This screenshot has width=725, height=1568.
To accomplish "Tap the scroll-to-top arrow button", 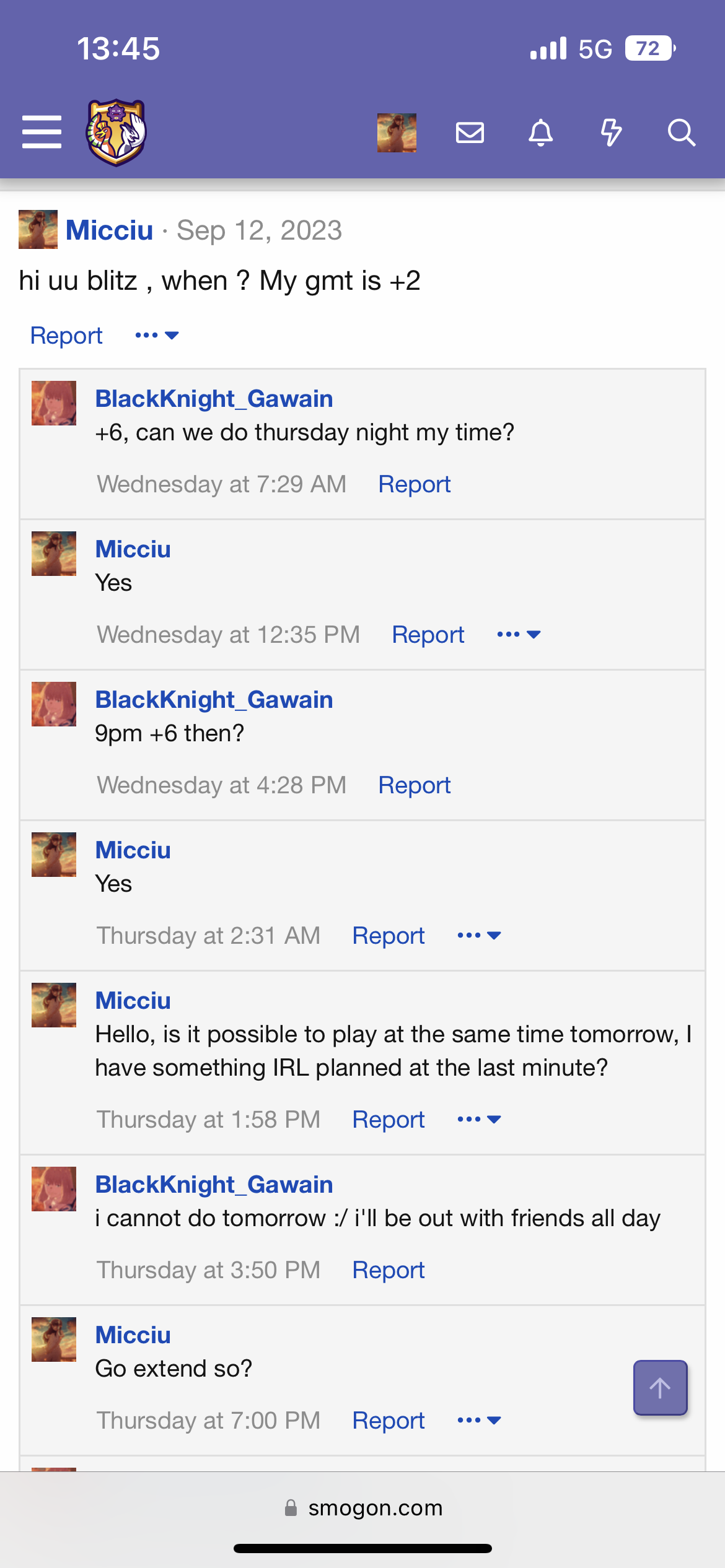I will click(660, 1387).
